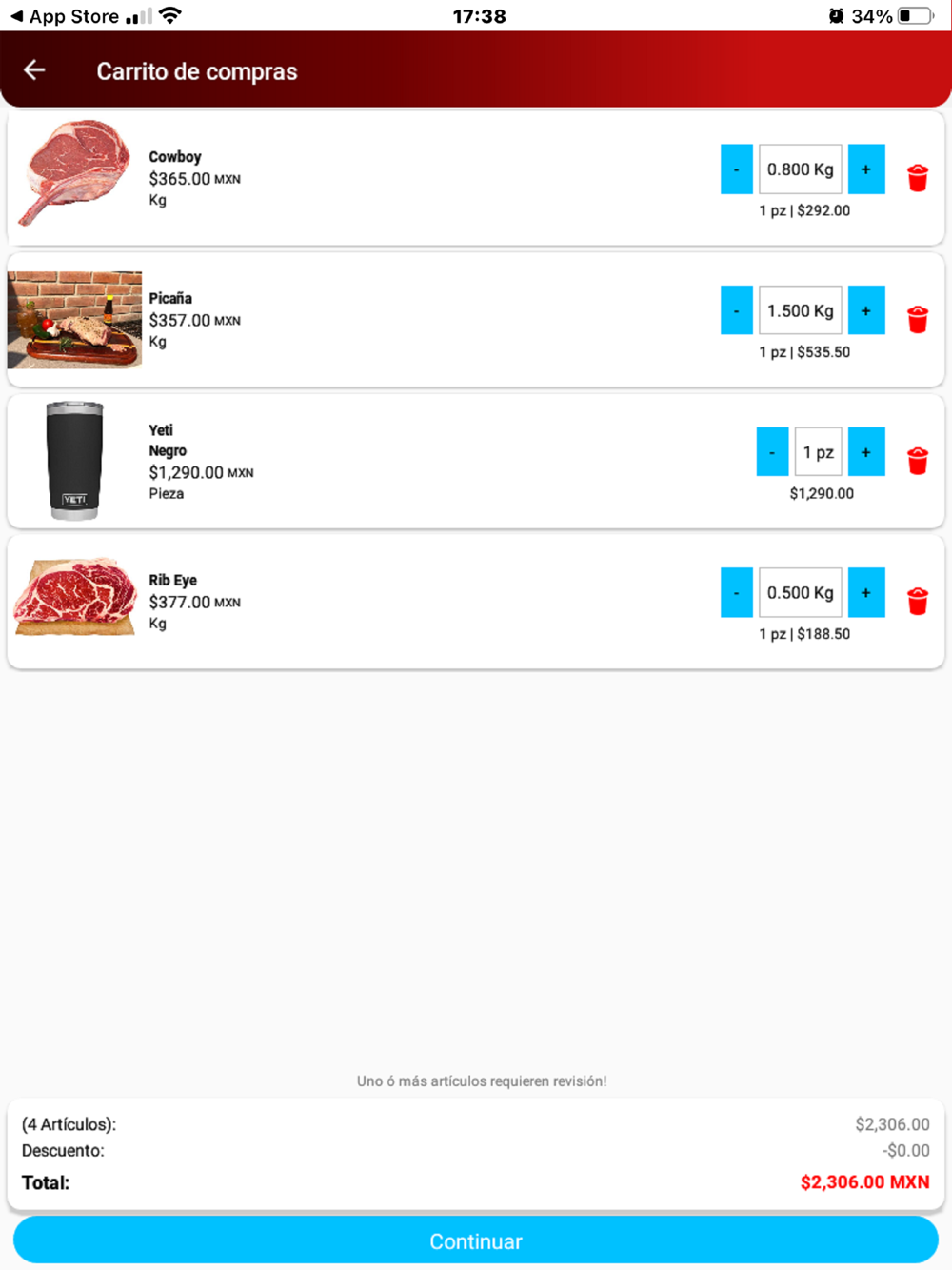Image resolution: width=952 pixels, height=1270 pixels.
Task: Decrease Rib Eye weight with minus
Action: 737,592
